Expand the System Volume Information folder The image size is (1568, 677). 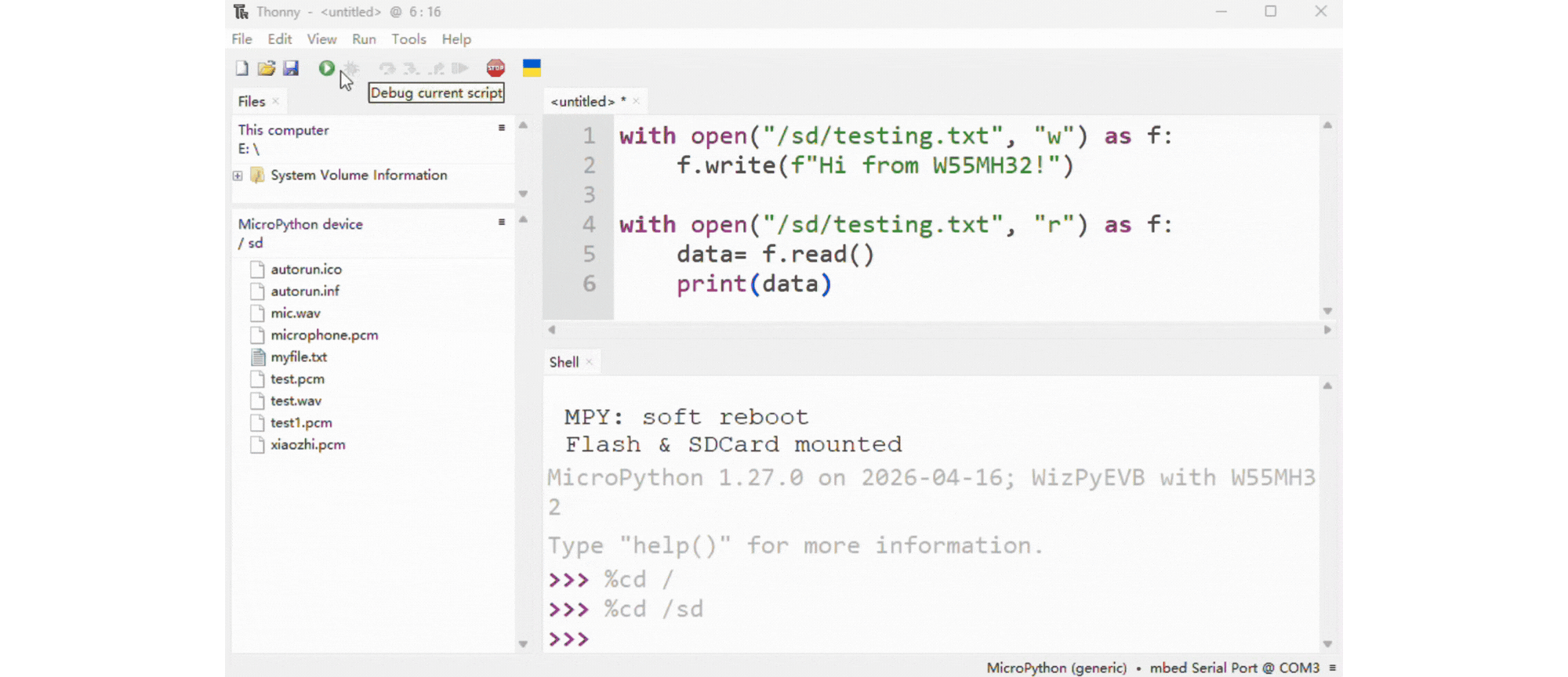point(238,176)
